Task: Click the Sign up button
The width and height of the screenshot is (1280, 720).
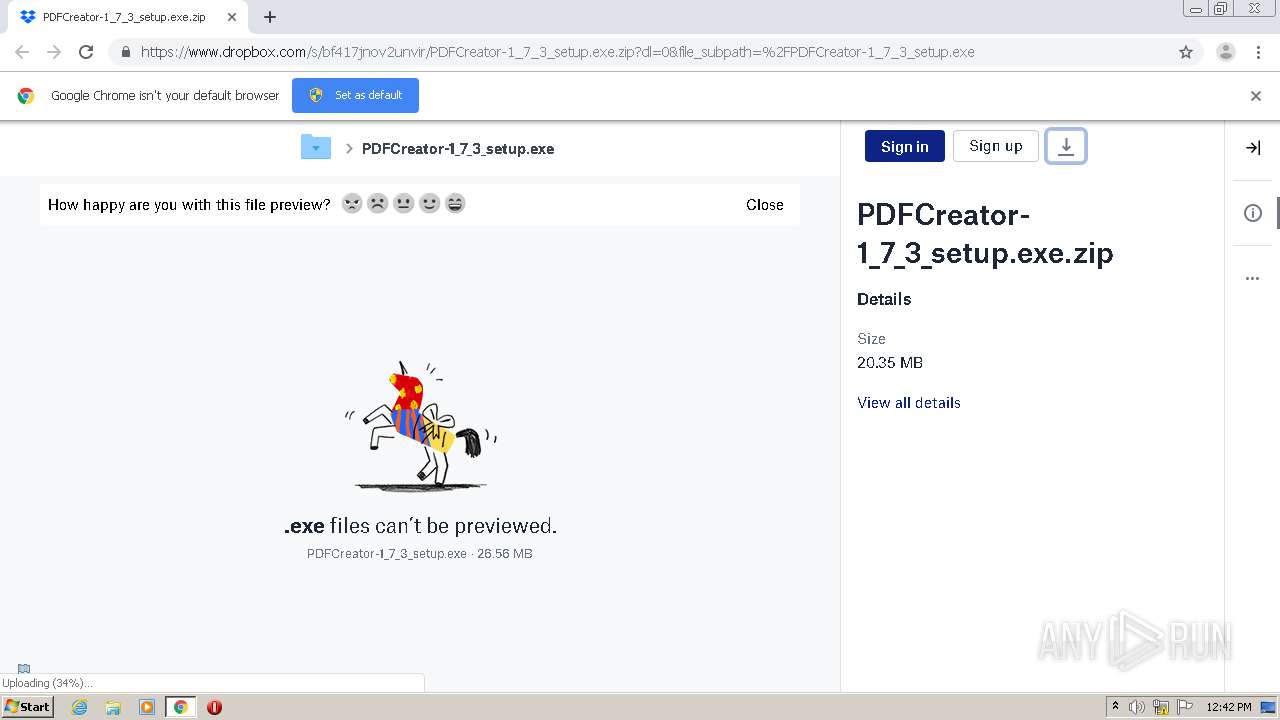Action: coord(996,146)
